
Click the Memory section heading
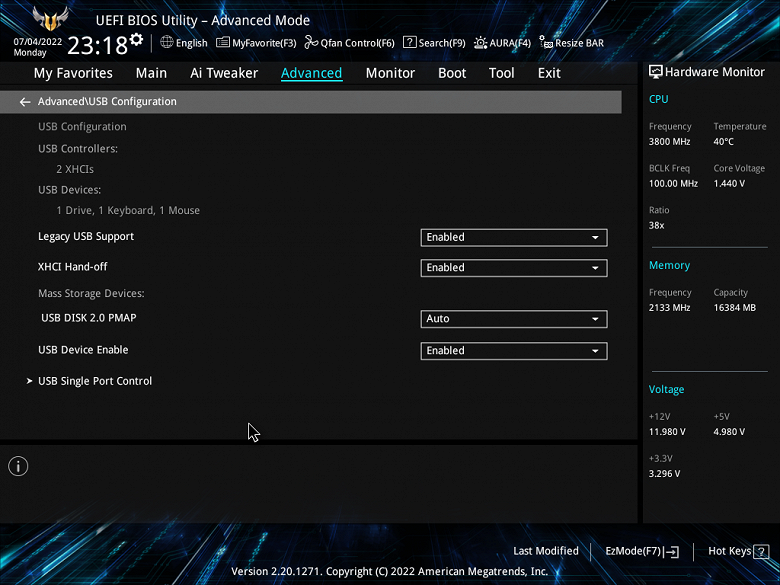point(669,266)
